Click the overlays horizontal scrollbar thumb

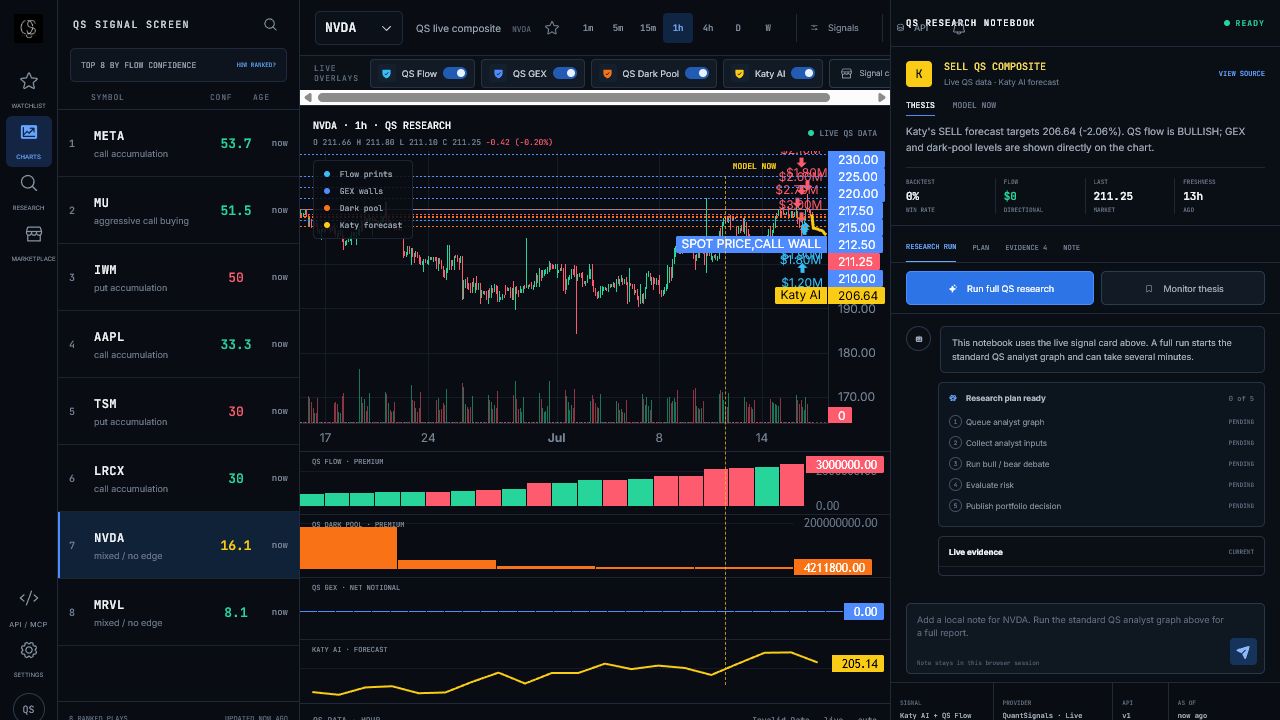click(574, 97)
